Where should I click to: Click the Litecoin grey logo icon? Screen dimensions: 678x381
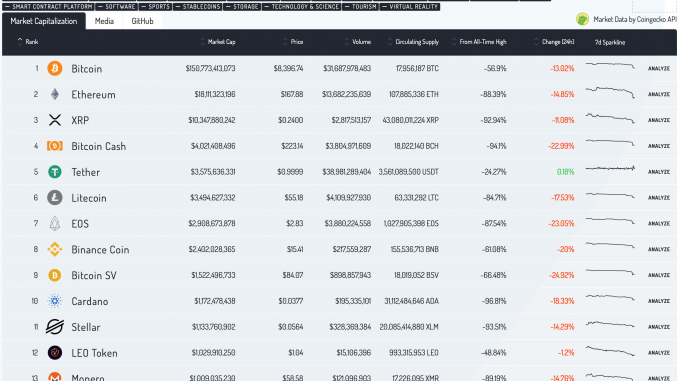tap(54, 198)
